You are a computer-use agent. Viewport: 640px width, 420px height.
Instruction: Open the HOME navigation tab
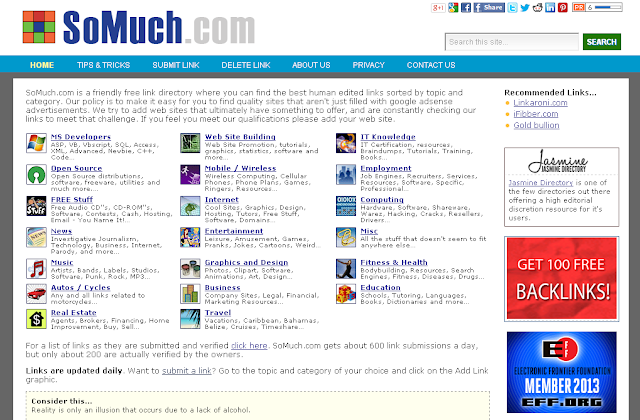pos(42,65)
